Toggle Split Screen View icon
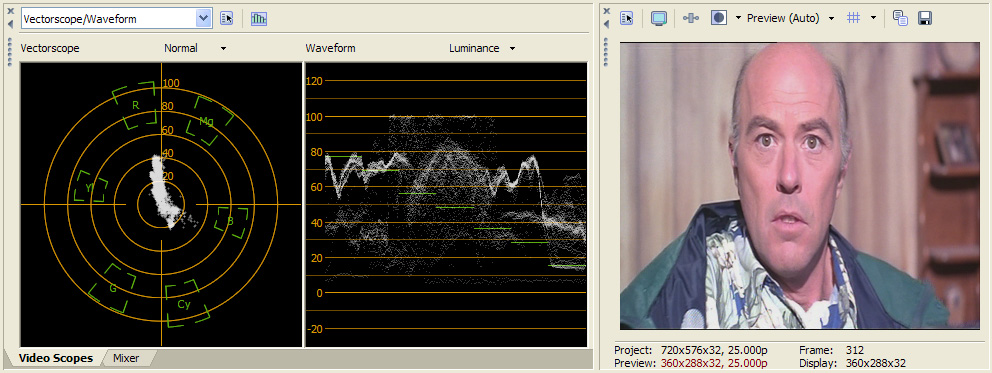This screenshot has width=992, height=373. click(719, 18)
